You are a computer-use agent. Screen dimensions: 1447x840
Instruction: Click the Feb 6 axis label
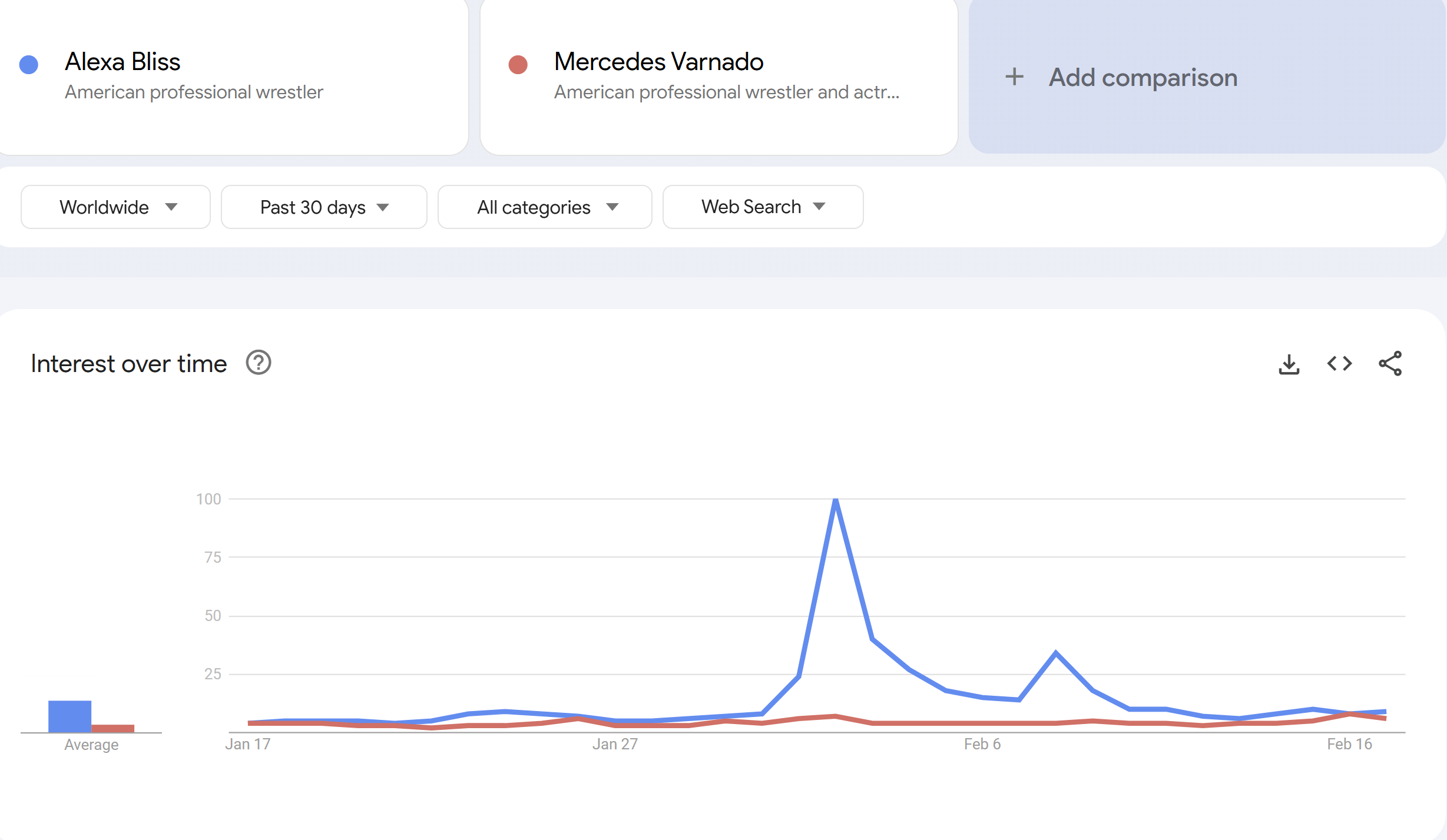pos(982,744)
